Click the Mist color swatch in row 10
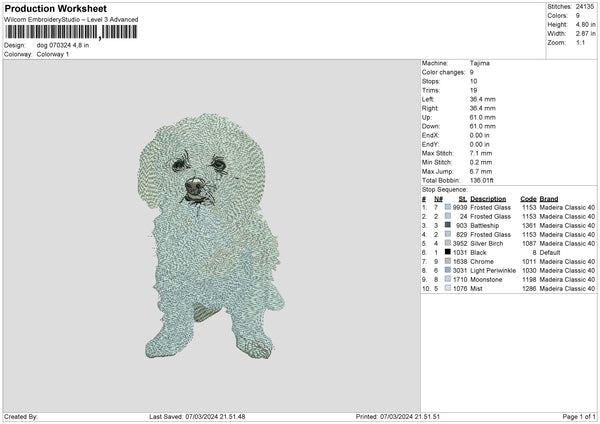The image size is (600, 424). click(x=448, y=288)
